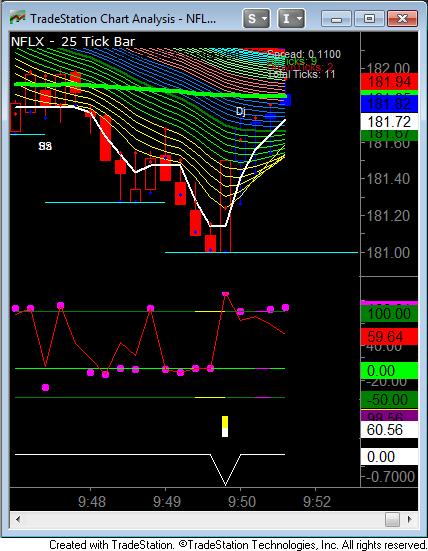Click the 'Total Ticks: 11' text

point(301,74)
